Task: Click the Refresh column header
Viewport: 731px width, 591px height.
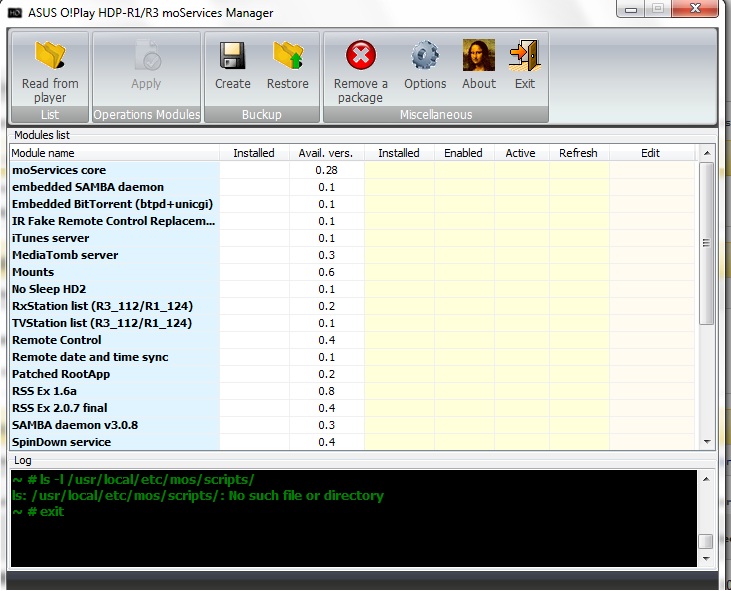Action: (x=578, y=153)
